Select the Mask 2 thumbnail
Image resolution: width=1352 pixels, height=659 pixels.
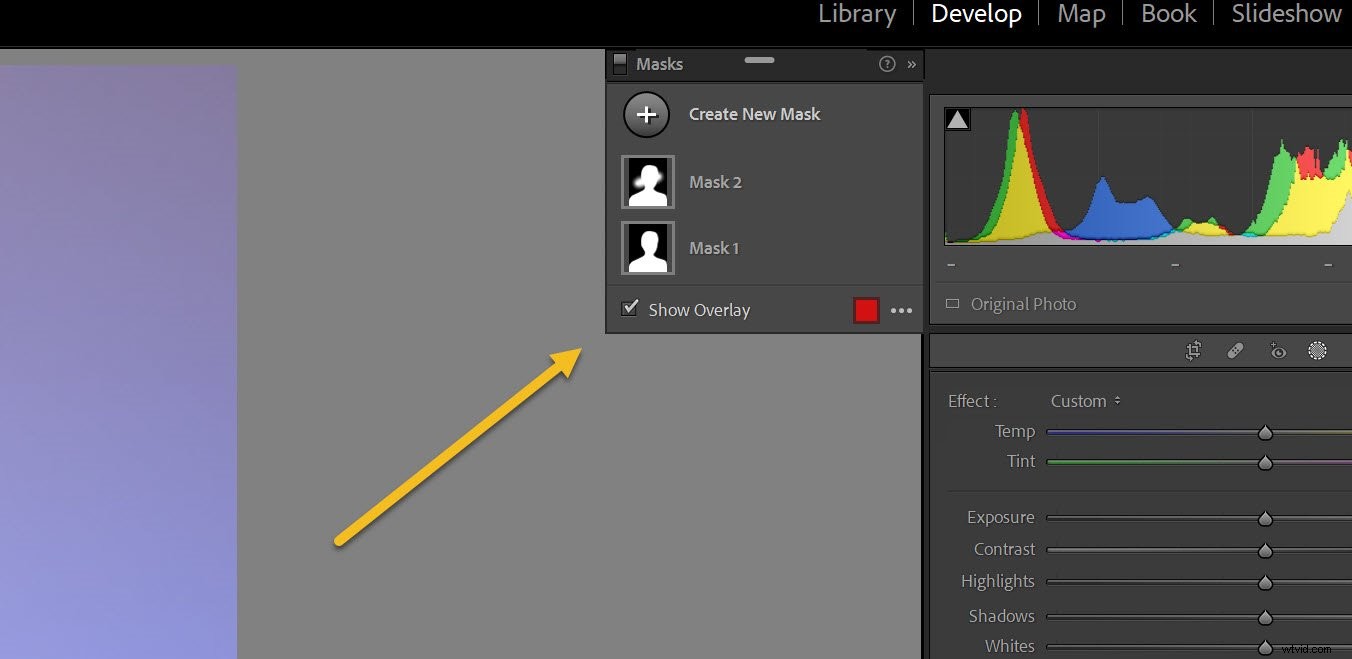[647, 181]
